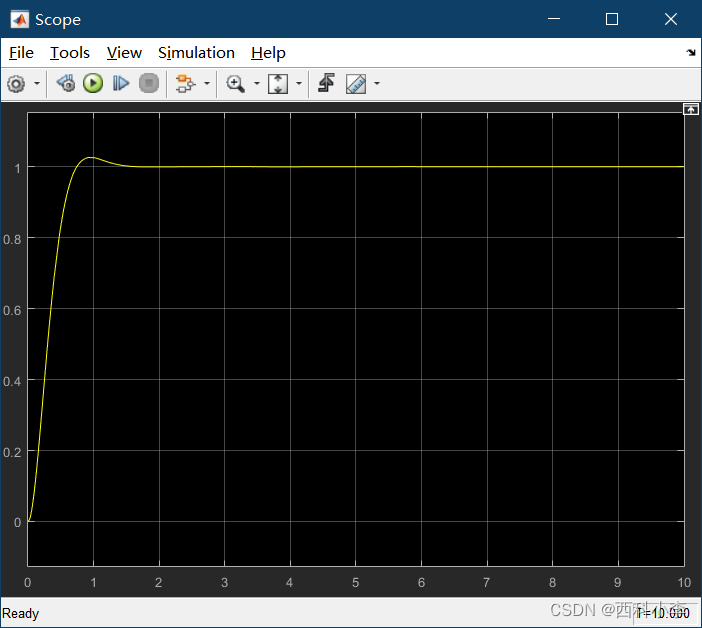Click x-axis label 10
The image size is (702, 628).
(684, 582)
